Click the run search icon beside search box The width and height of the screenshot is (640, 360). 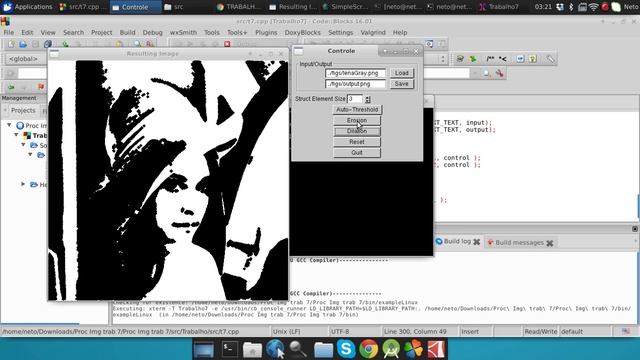(x=487, y=73)
